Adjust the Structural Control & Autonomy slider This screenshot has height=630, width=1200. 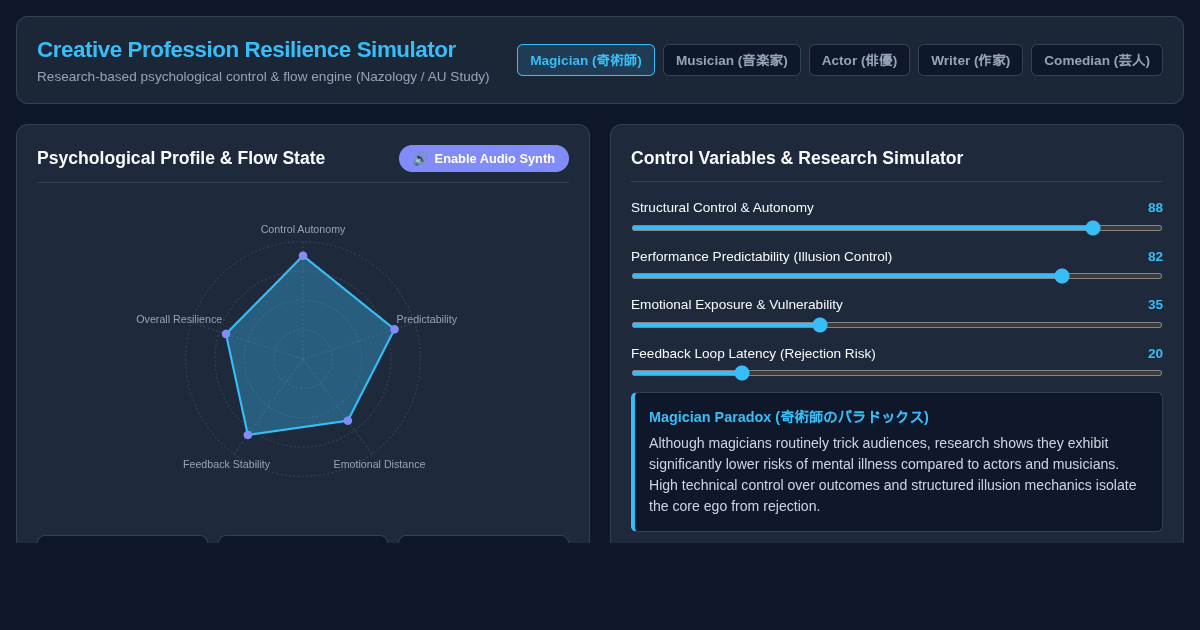(x=897, y=228)
